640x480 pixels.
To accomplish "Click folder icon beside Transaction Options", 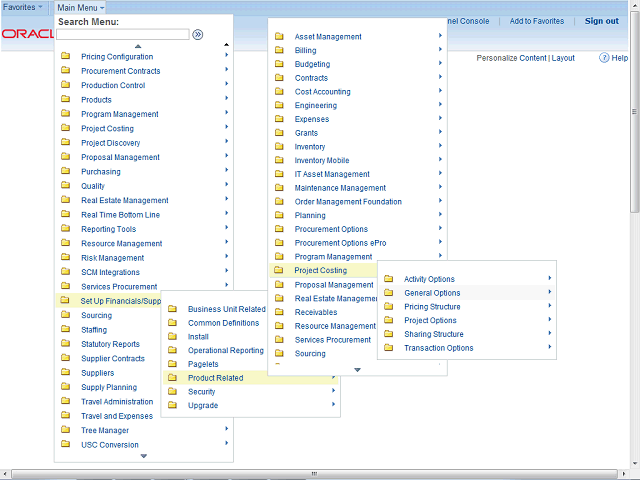I will [x=389, y=348].
